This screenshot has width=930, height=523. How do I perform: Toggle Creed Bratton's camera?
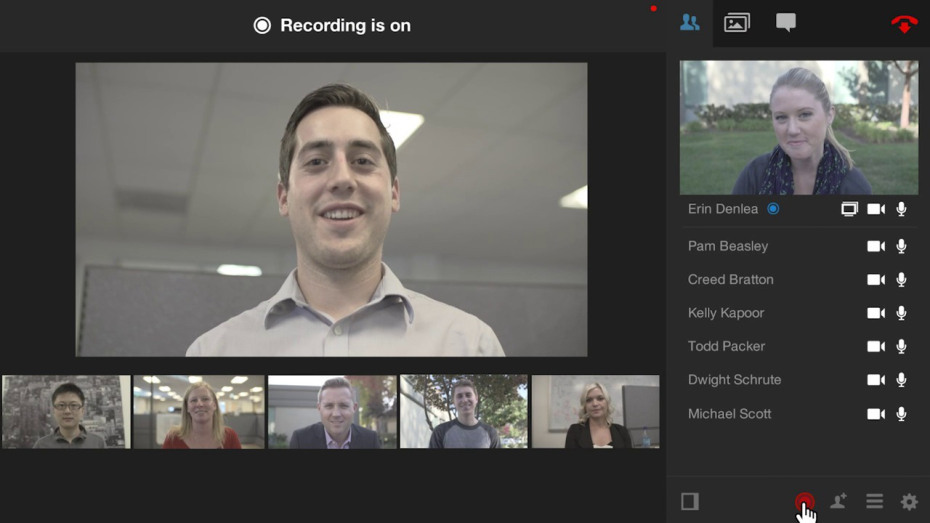coord(876,280)
